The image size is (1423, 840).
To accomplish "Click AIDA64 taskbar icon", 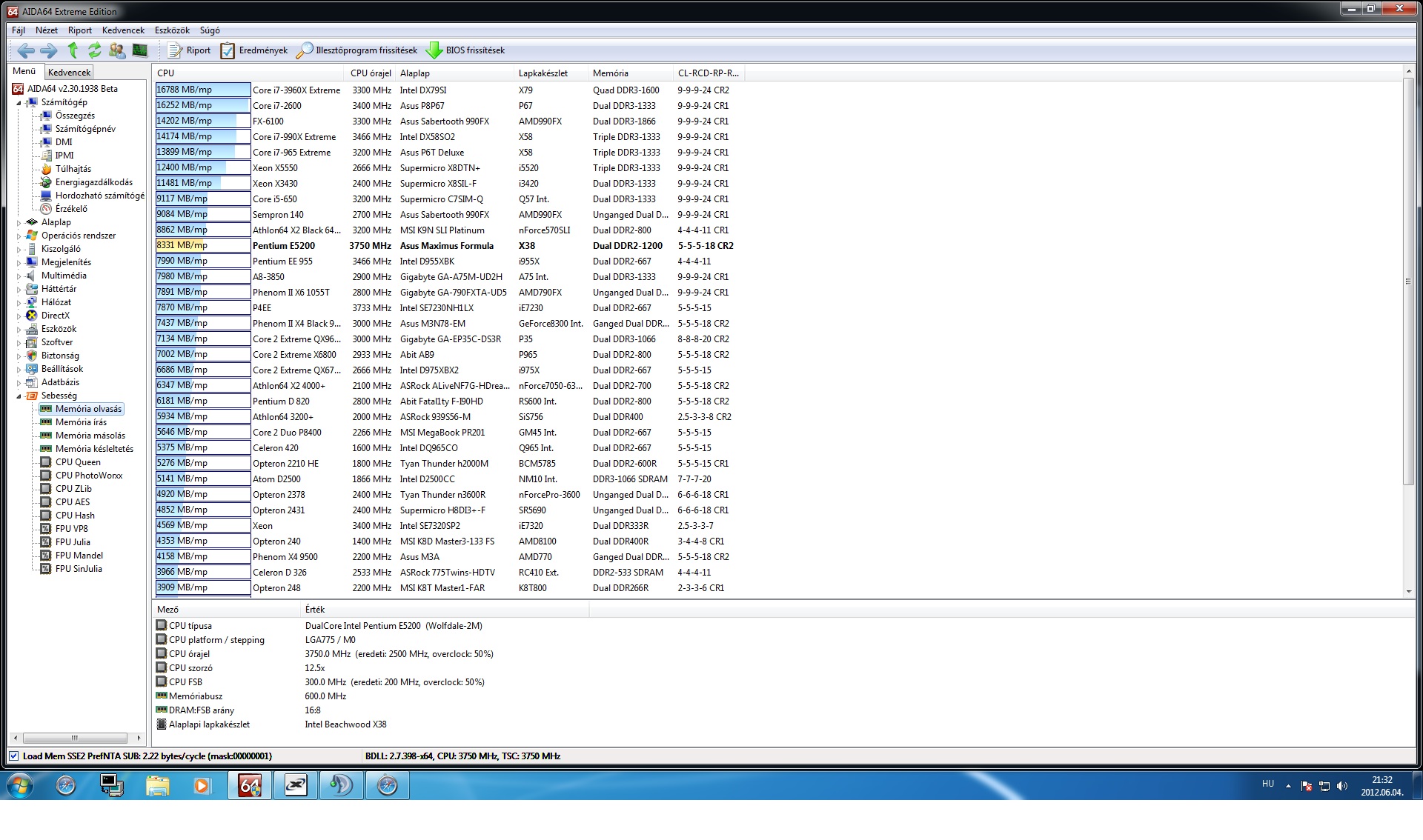I will click(x=250, y=785).
